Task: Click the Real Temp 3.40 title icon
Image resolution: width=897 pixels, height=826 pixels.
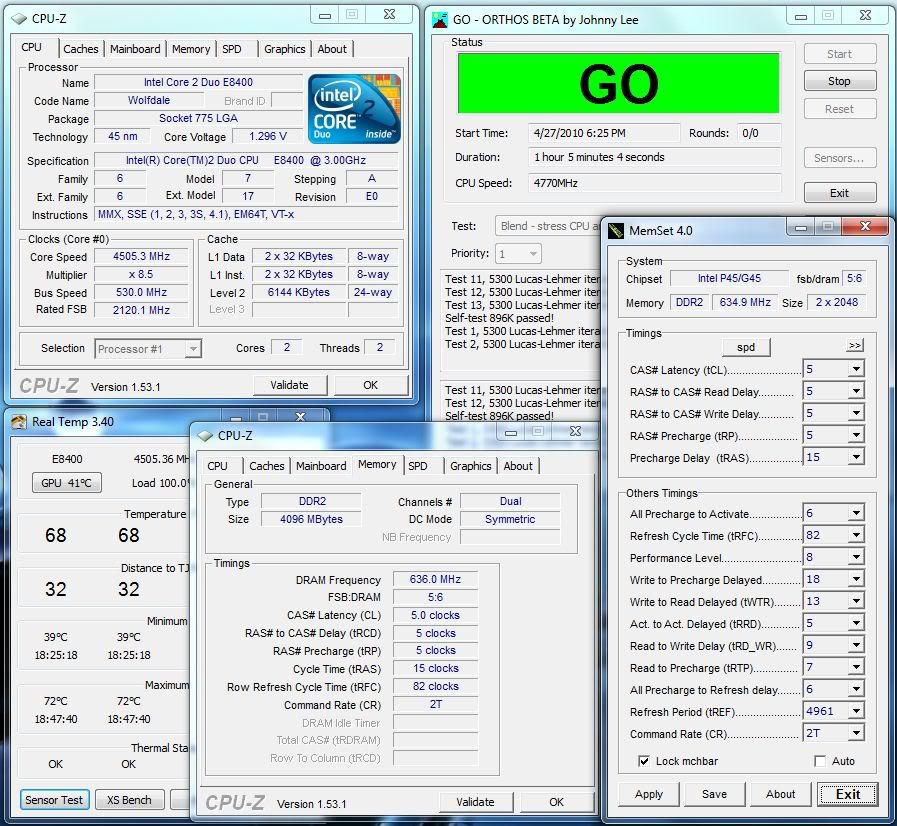Action: (19, 422)
